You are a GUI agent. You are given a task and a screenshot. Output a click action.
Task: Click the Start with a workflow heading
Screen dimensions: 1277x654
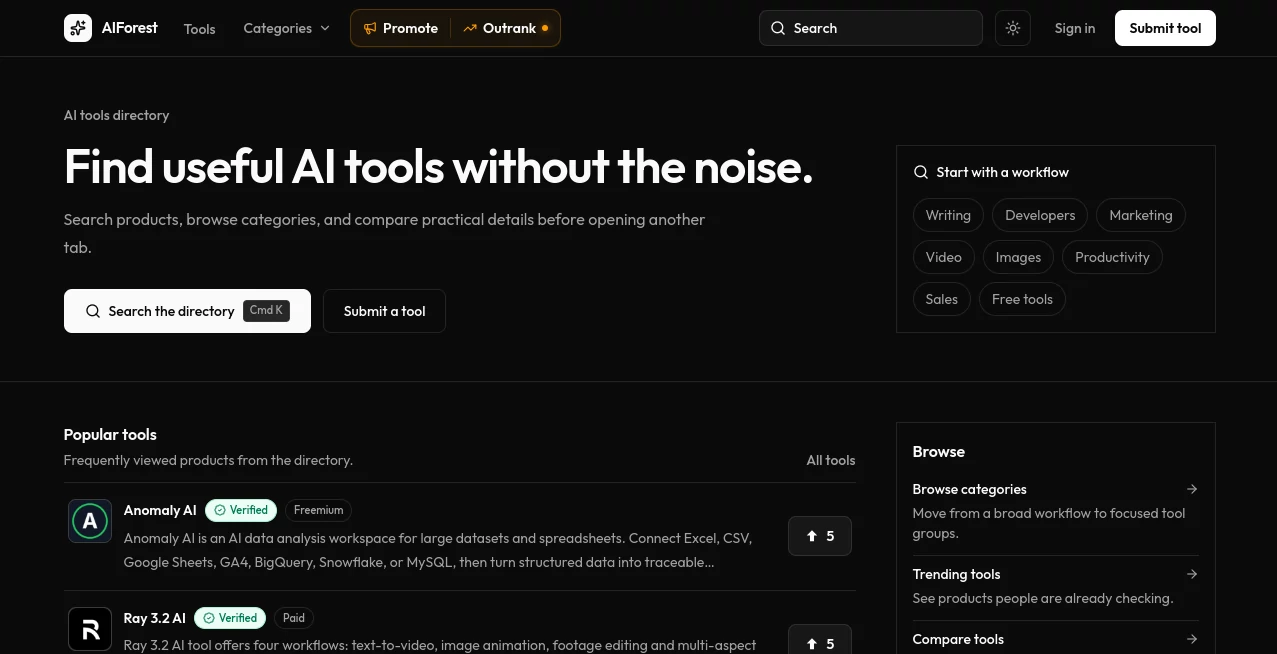1002,172
